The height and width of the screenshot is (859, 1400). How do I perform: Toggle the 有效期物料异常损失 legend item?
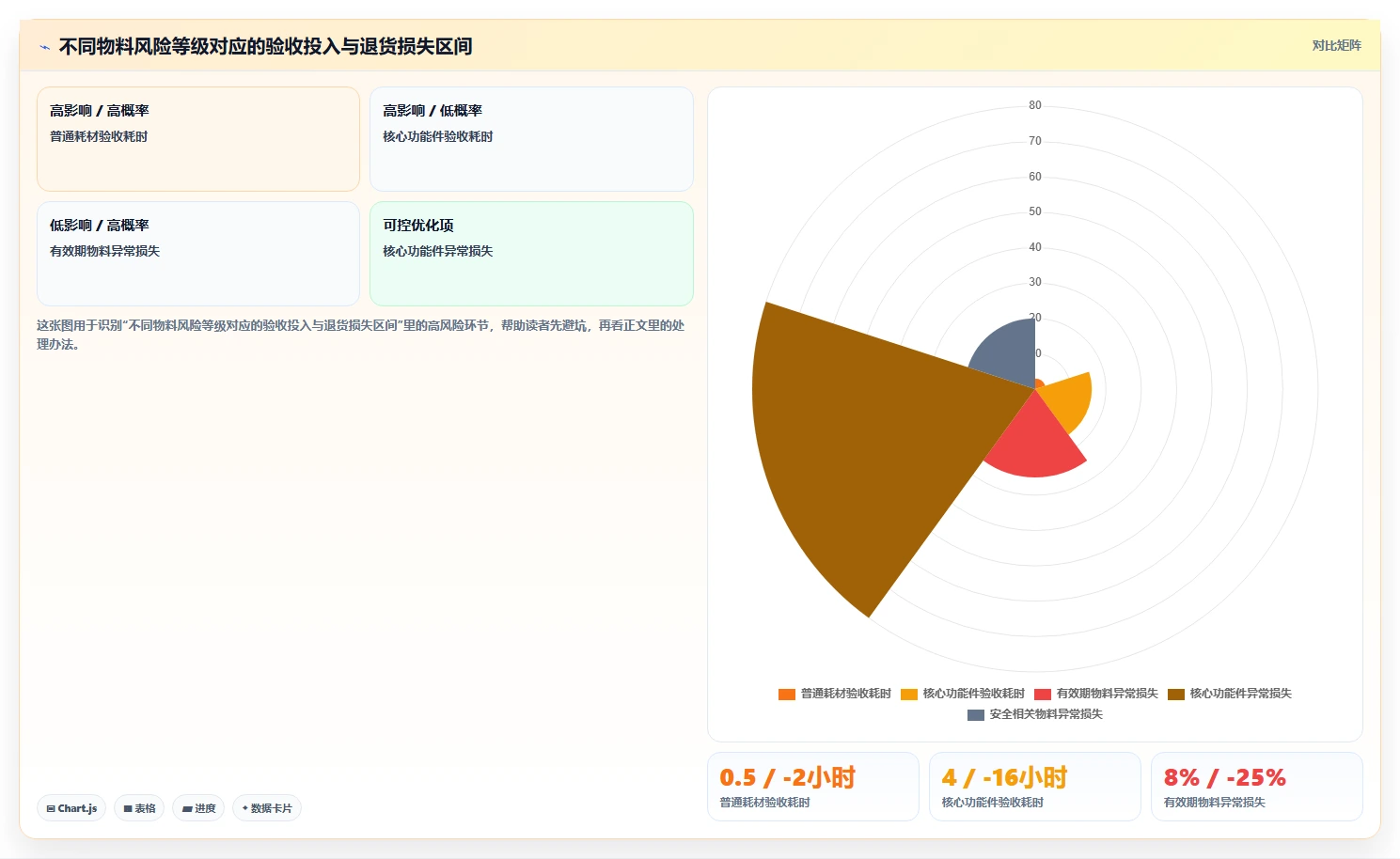[1096, 694]
